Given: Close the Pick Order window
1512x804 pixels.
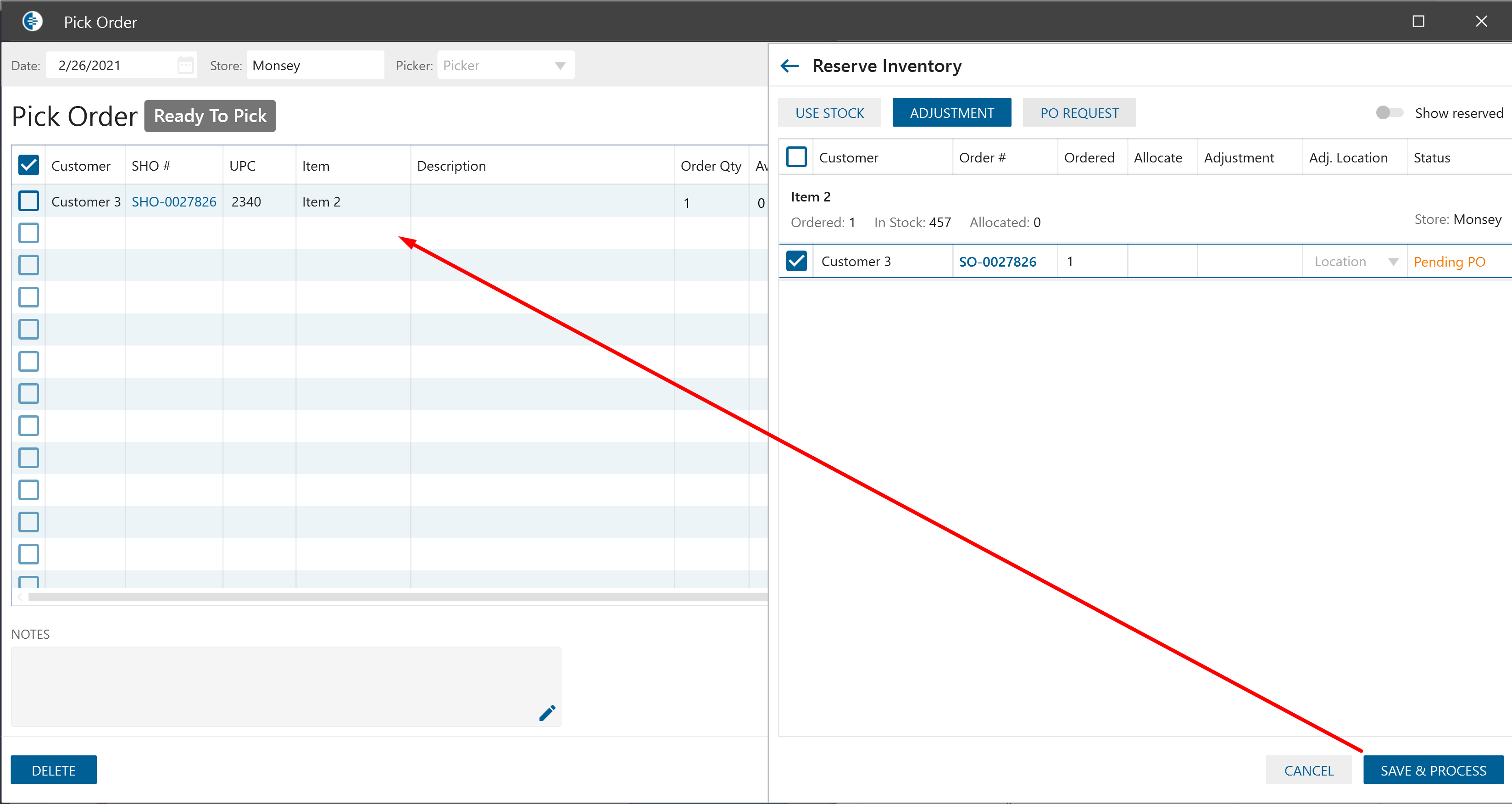Looking at the screenshot, I should click(x=1481, y=22).
